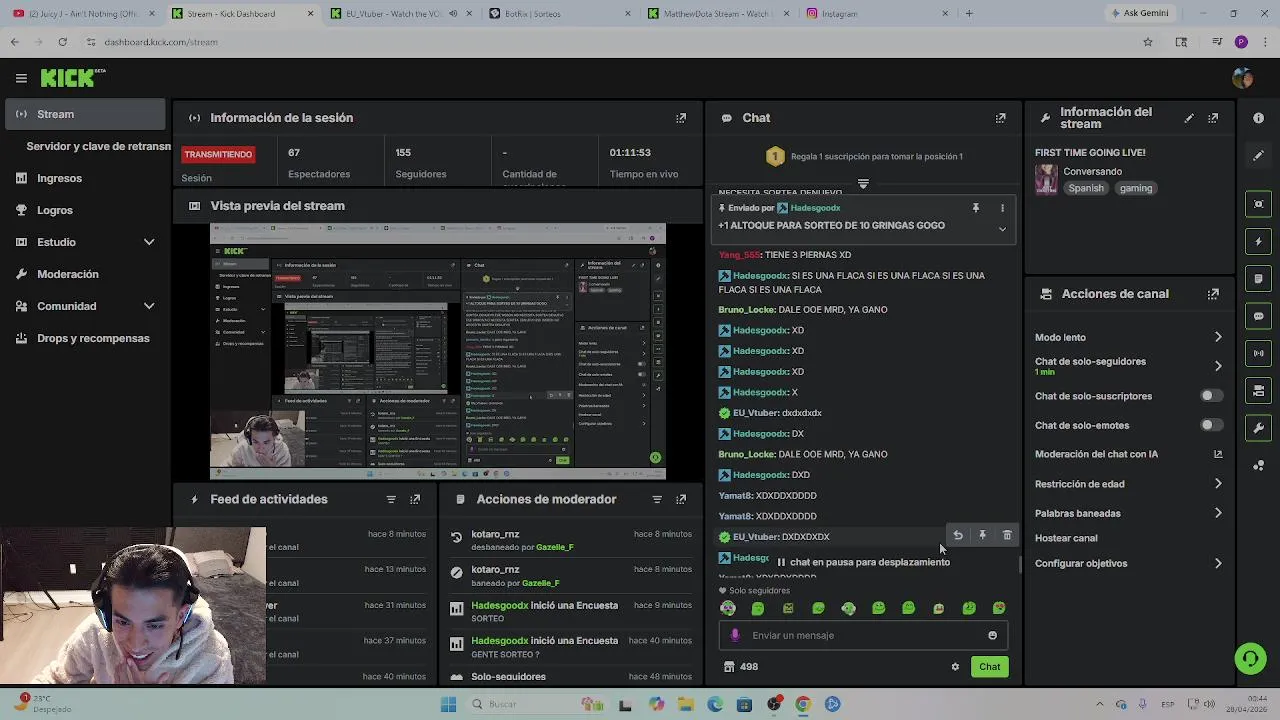The height and width of the screenshot is (720, 1280).
Task: Open the Windows Start button
Action: click(448, 704)
